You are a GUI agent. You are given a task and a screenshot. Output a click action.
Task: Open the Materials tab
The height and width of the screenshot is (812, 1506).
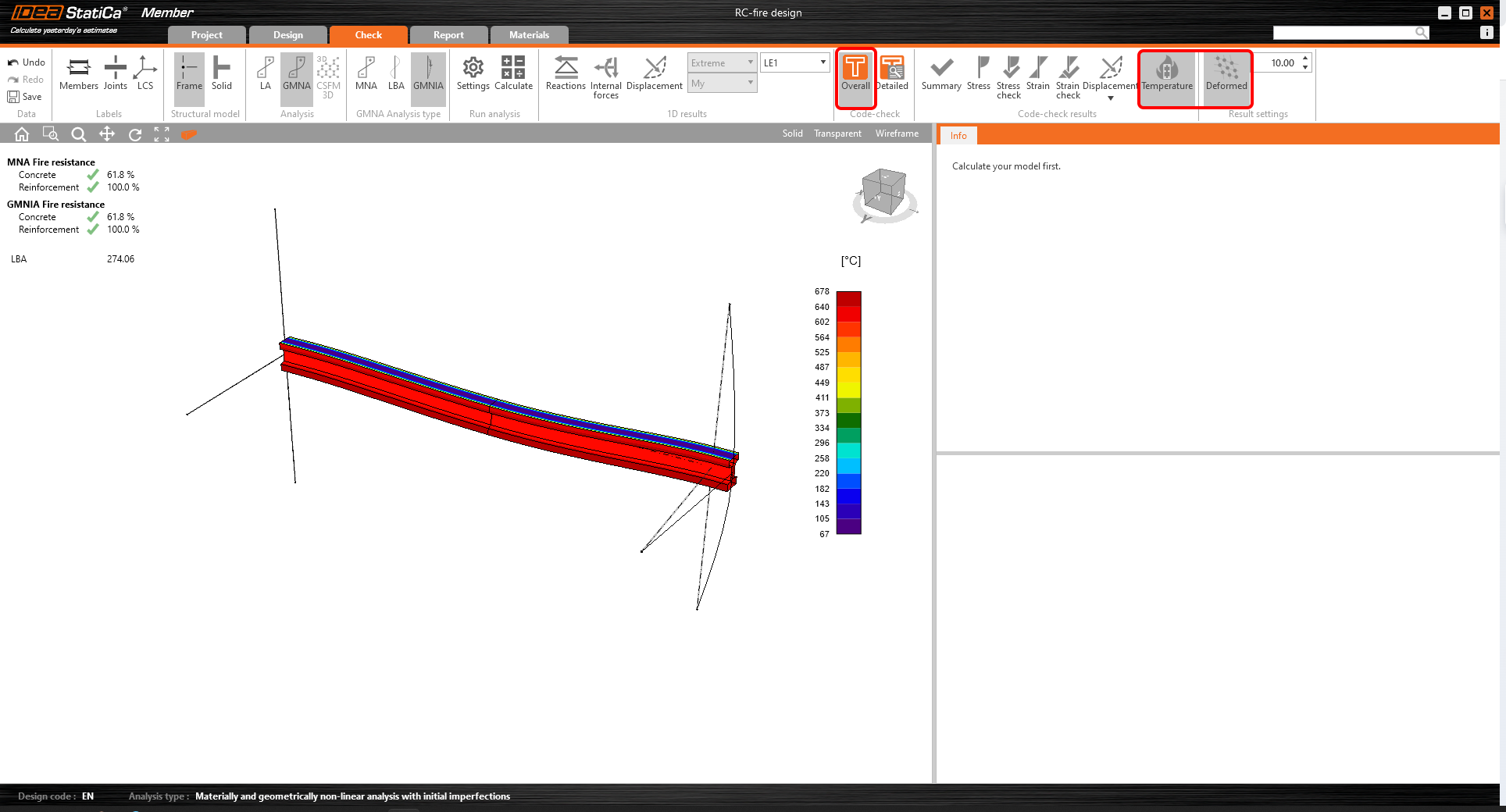529,35
